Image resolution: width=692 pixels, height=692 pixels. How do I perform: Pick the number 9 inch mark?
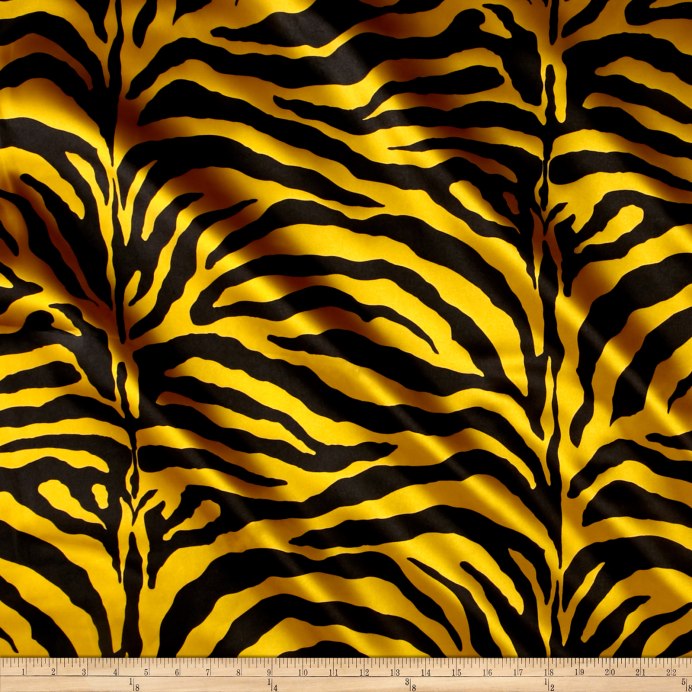[x=271, y=672]
